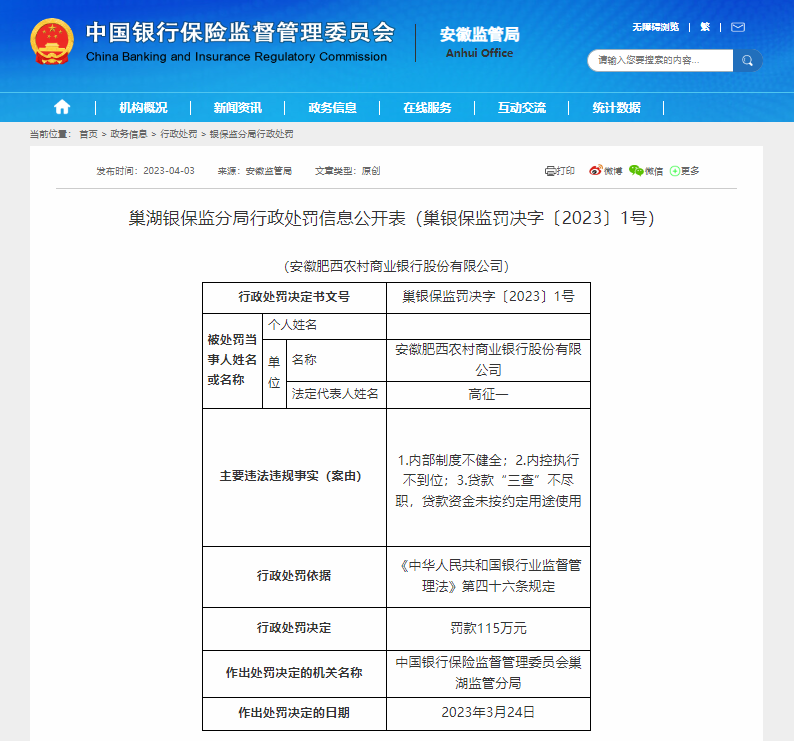Click the fine cell 罚款115万元
The image size is (794, 741).
click(488, 629)
